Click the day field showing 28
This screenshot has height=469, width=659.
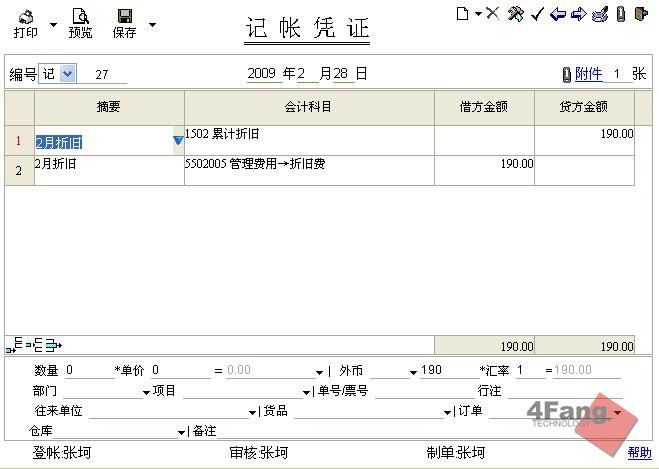tap(342, 74)
